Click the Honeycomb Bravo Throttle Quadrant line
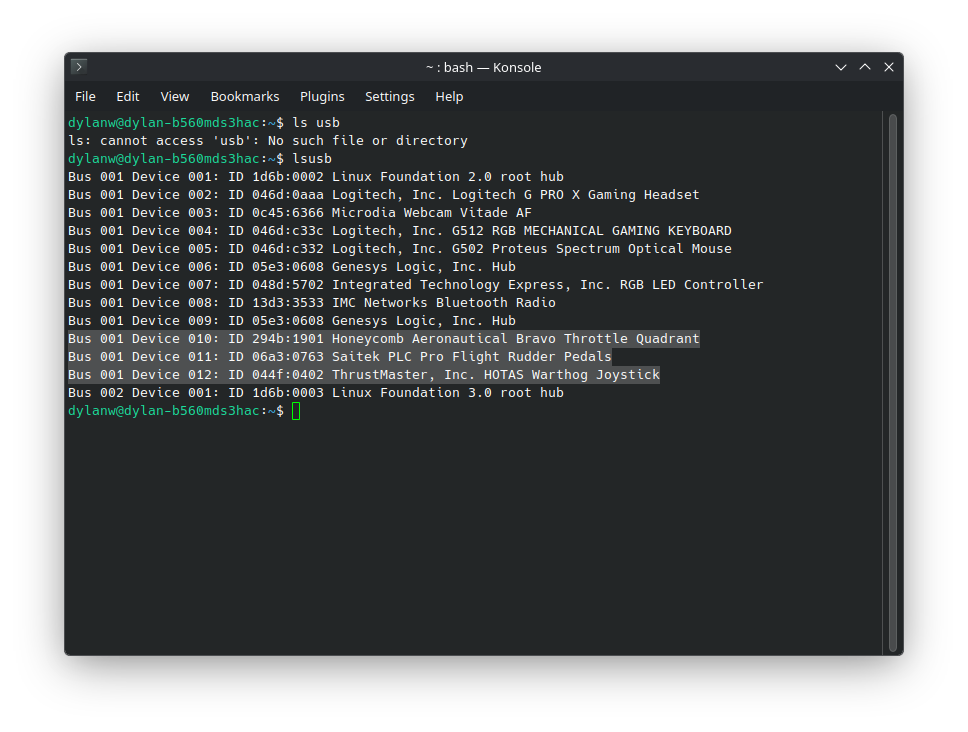This screenshot has width=968, height=732. pos(383,338)
